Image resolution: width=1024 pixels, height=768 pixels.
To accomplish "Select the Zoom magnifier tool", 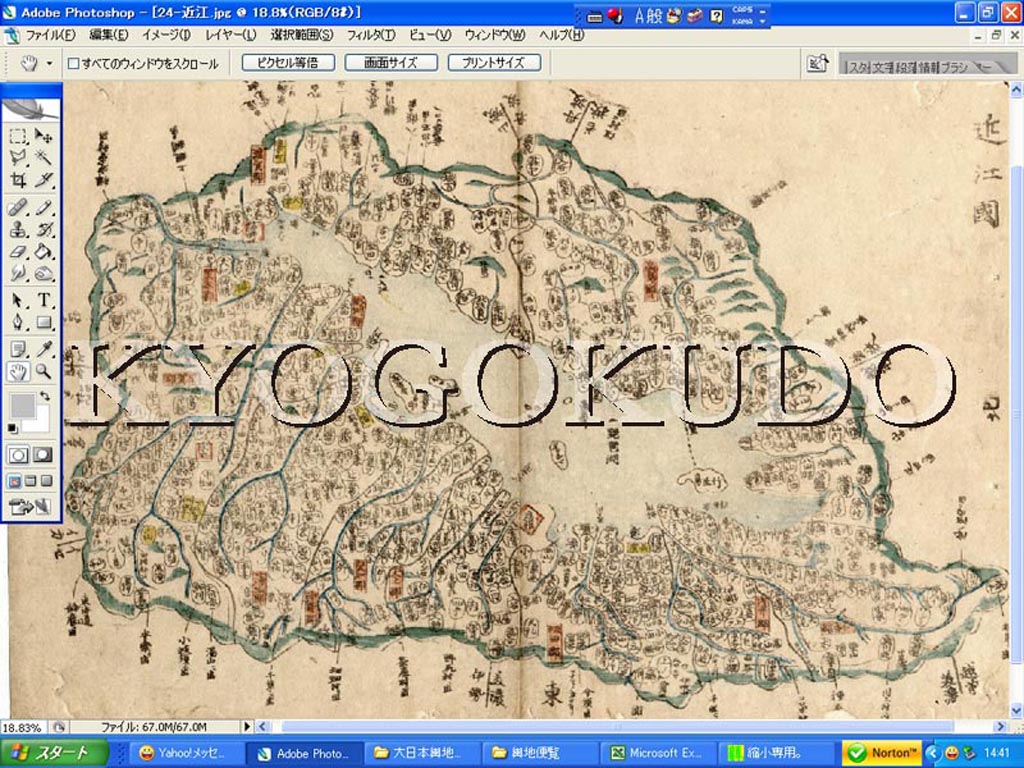I will (43, 372).
